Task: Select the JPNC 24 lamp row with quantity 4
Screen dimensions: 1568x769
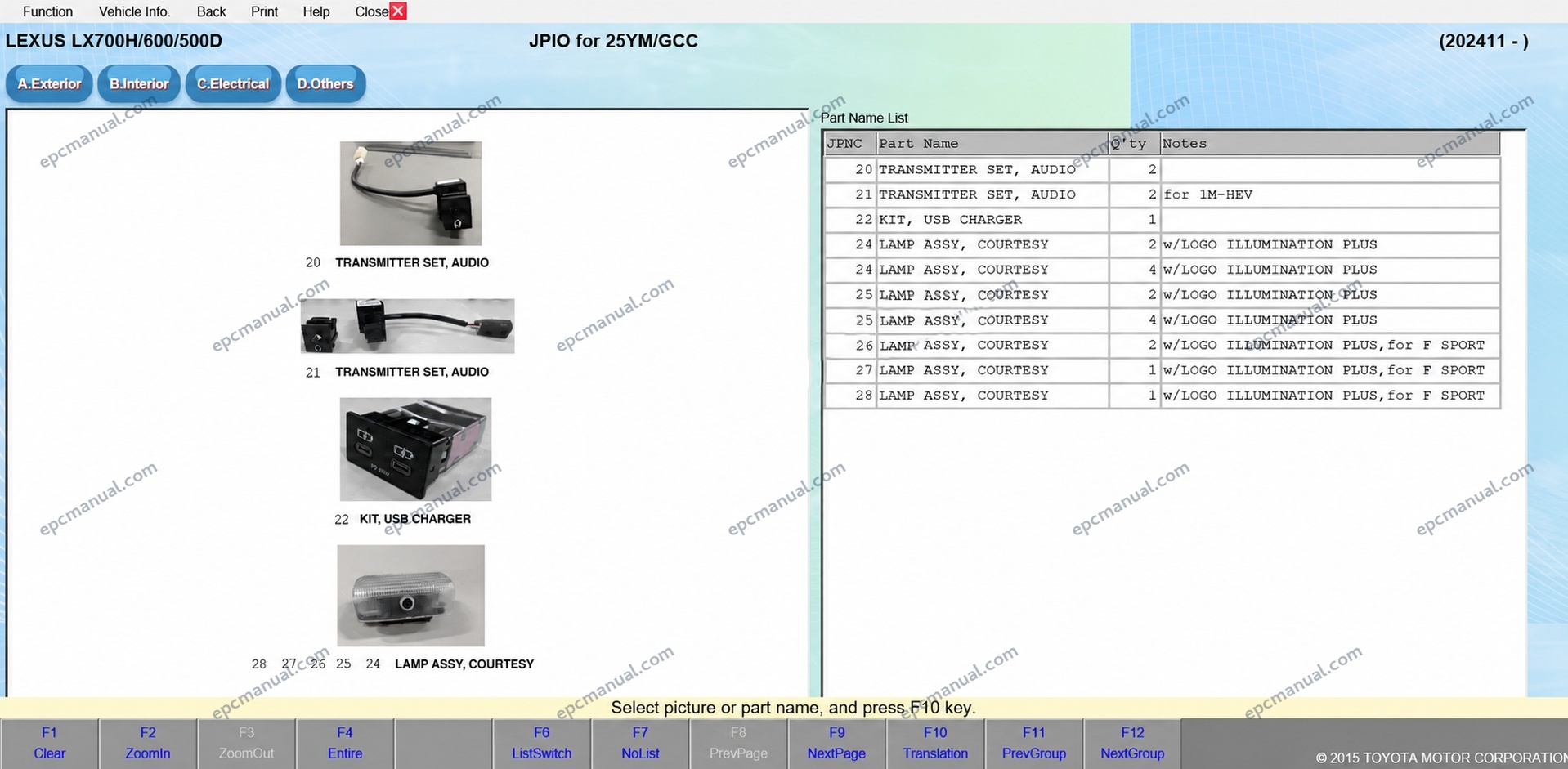Action: [x=1162, y=270]
